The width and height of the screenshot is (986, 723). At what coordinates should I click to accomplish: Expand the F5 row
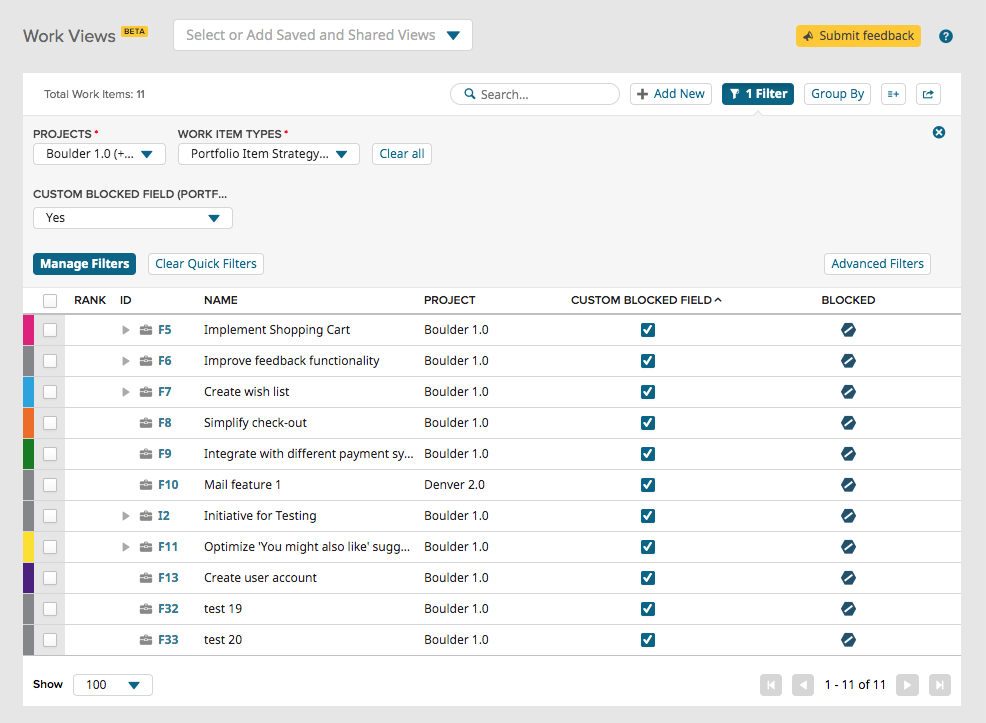pyautogui.click(x=126, y=330)
